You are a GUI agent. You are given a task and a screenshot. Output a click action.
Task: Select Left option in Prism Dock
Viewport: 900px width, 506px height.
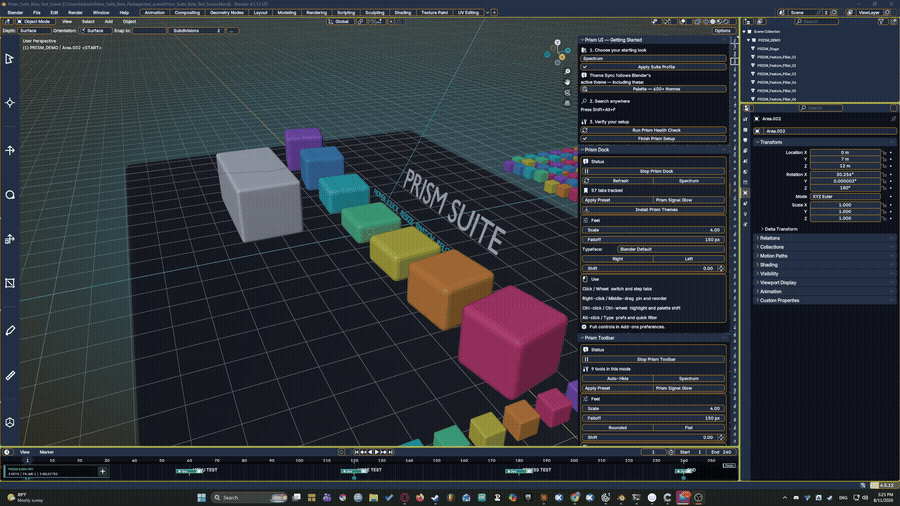689,259
